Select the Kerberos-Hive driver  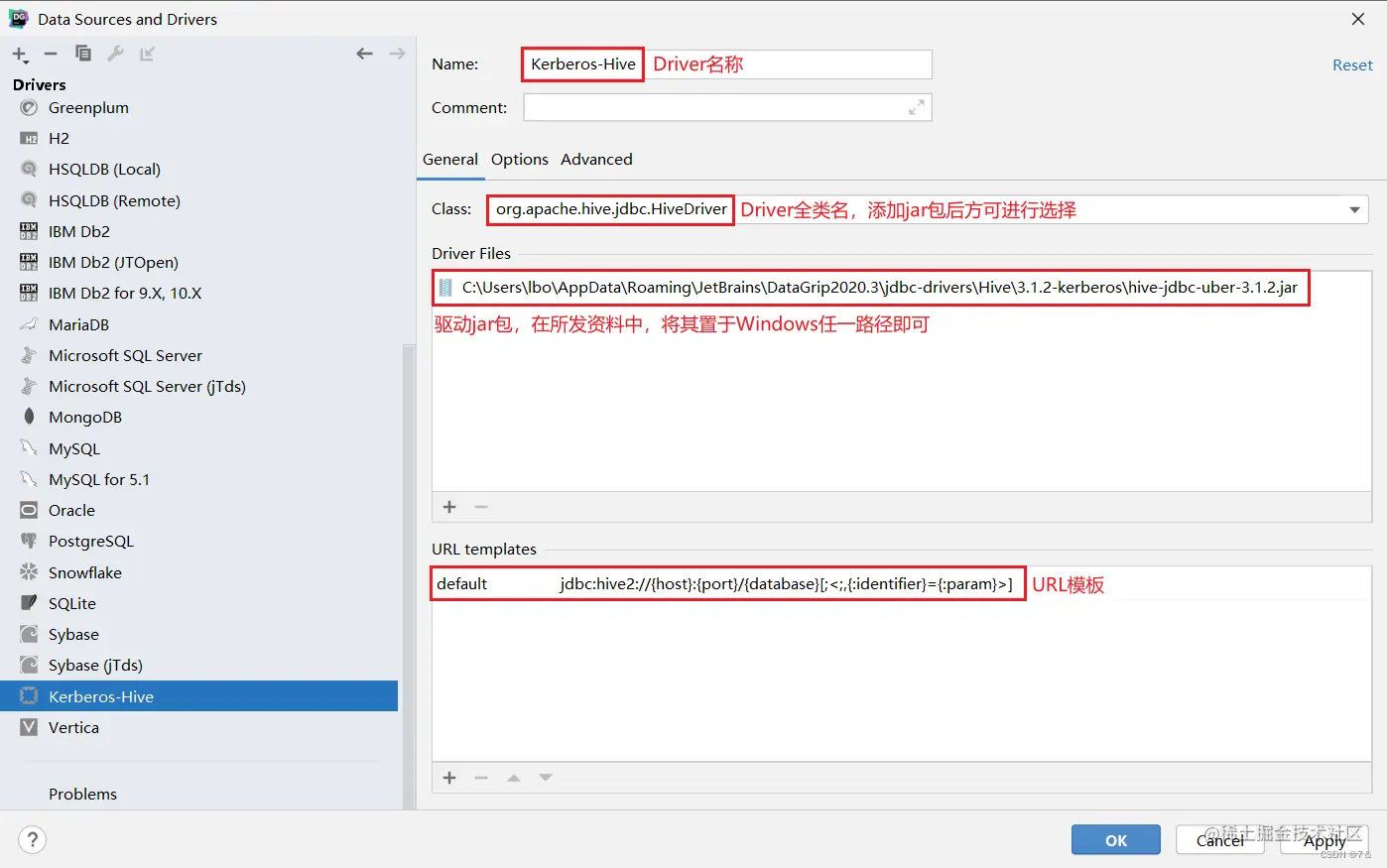click(x=198, y=696)
